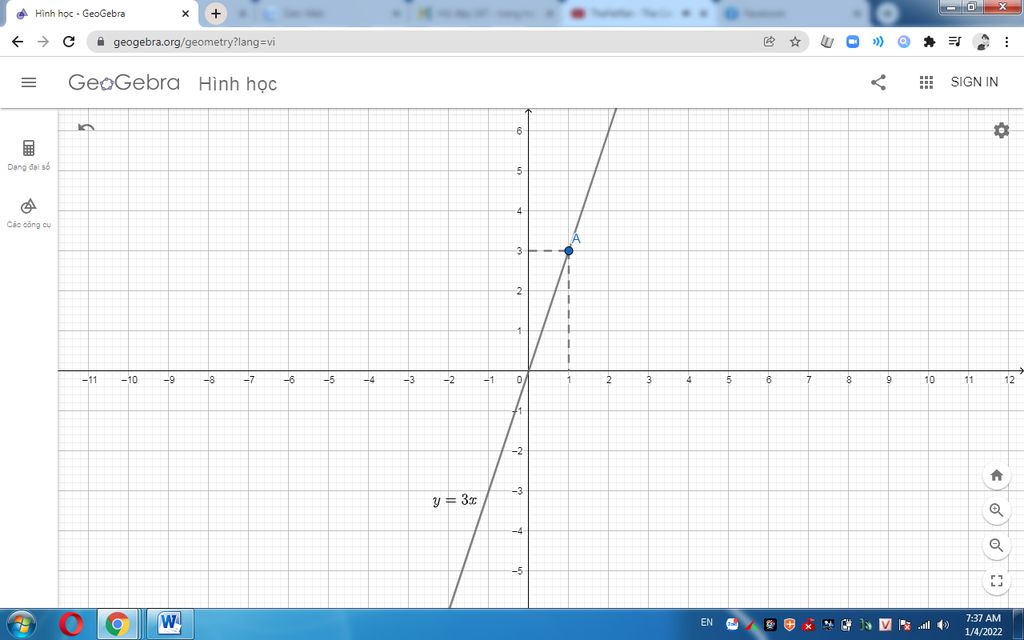Image resolution: width=1024 pixels, height=640 pixels.
Task: Open the Extensions puzzle icon
Action: click(929, 42)
